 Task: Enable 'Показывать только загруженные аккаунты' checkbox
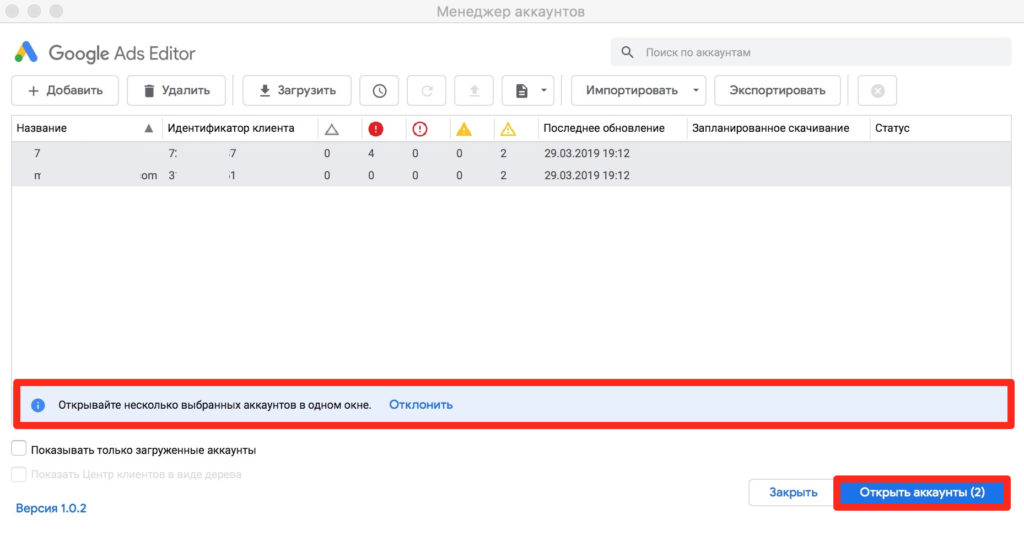tap(19, 450)
